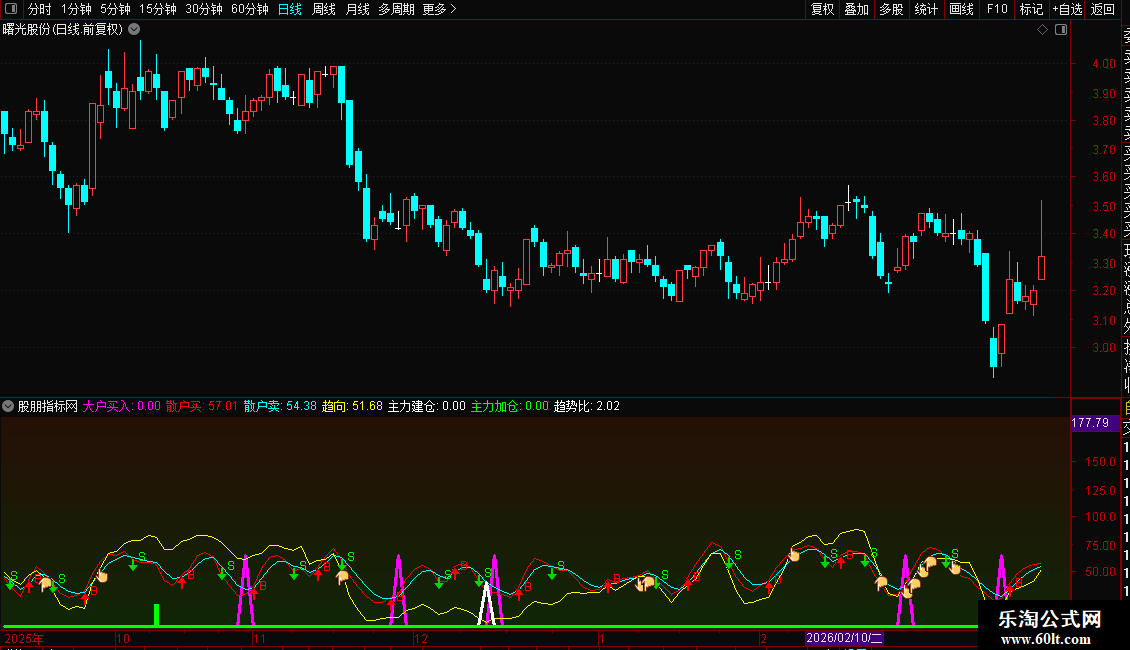The height and width of the screenshot is (650, 1130).
Task: Open dropdown next to 曙光股份 title
Action: (134, 30)
